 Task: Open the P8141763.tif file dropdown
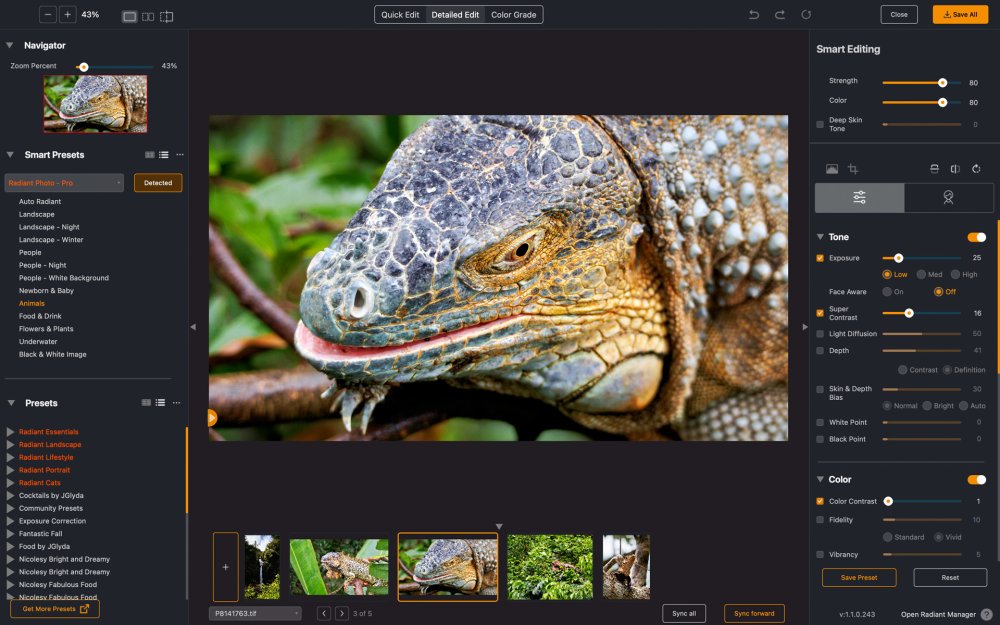(x=255, y=614)
